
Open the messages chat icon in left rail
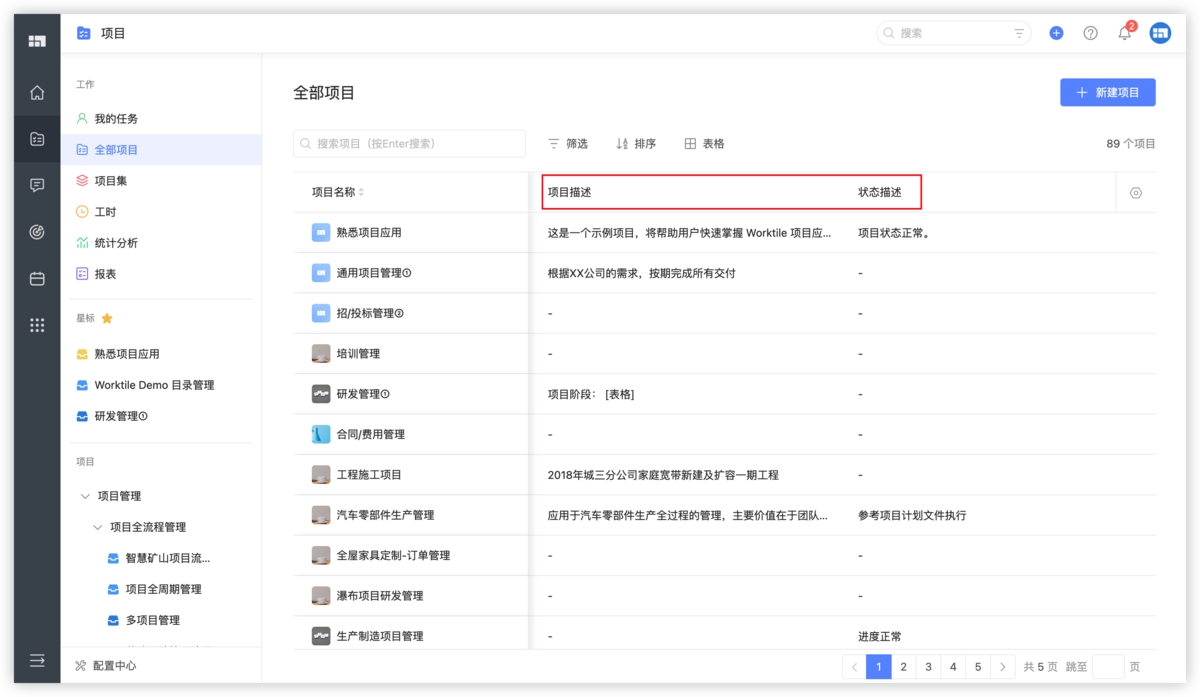click(37, 186)
